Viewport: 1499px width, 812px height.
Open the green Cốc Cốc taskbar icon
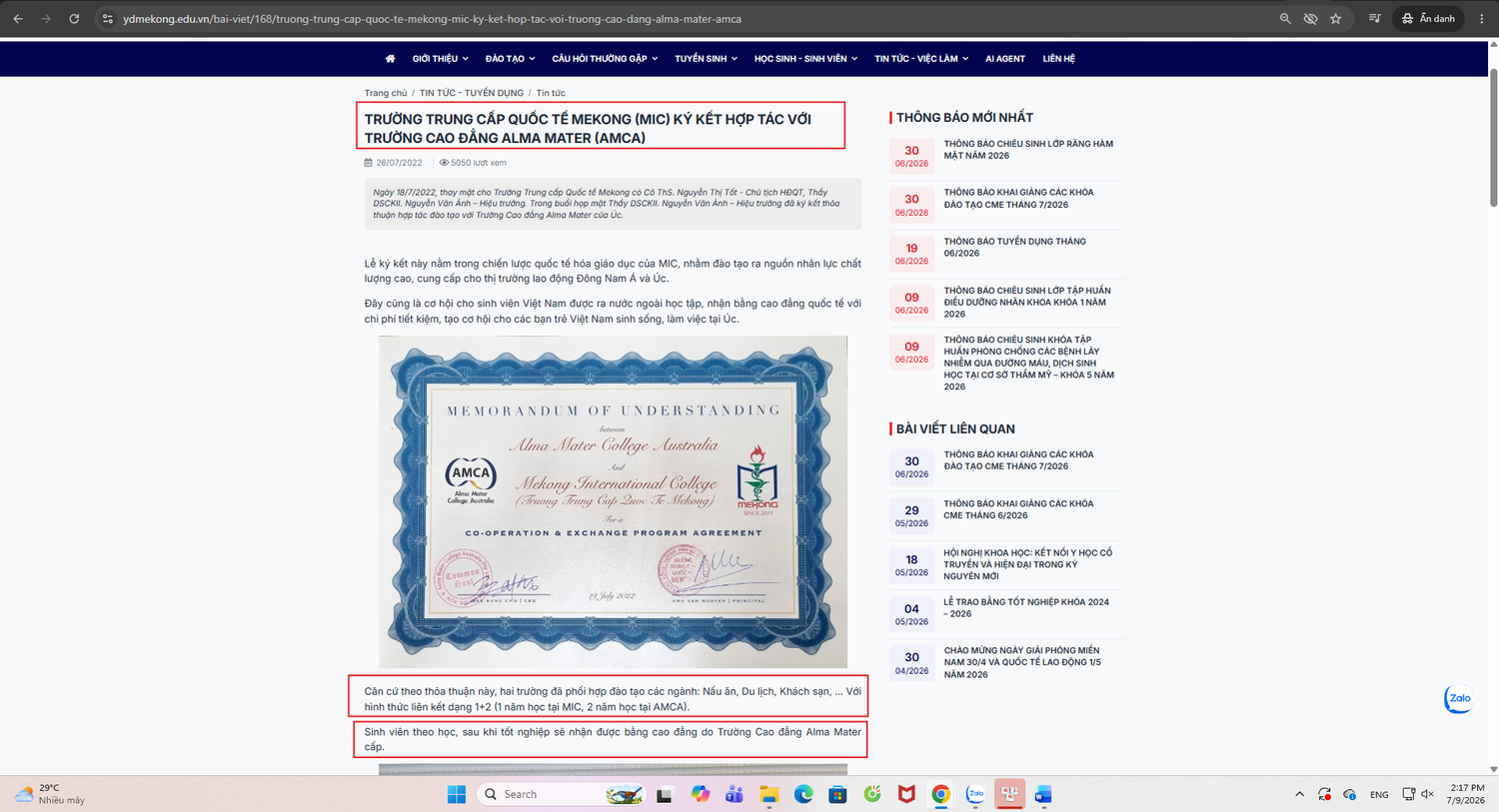click(x=872, y=794)
